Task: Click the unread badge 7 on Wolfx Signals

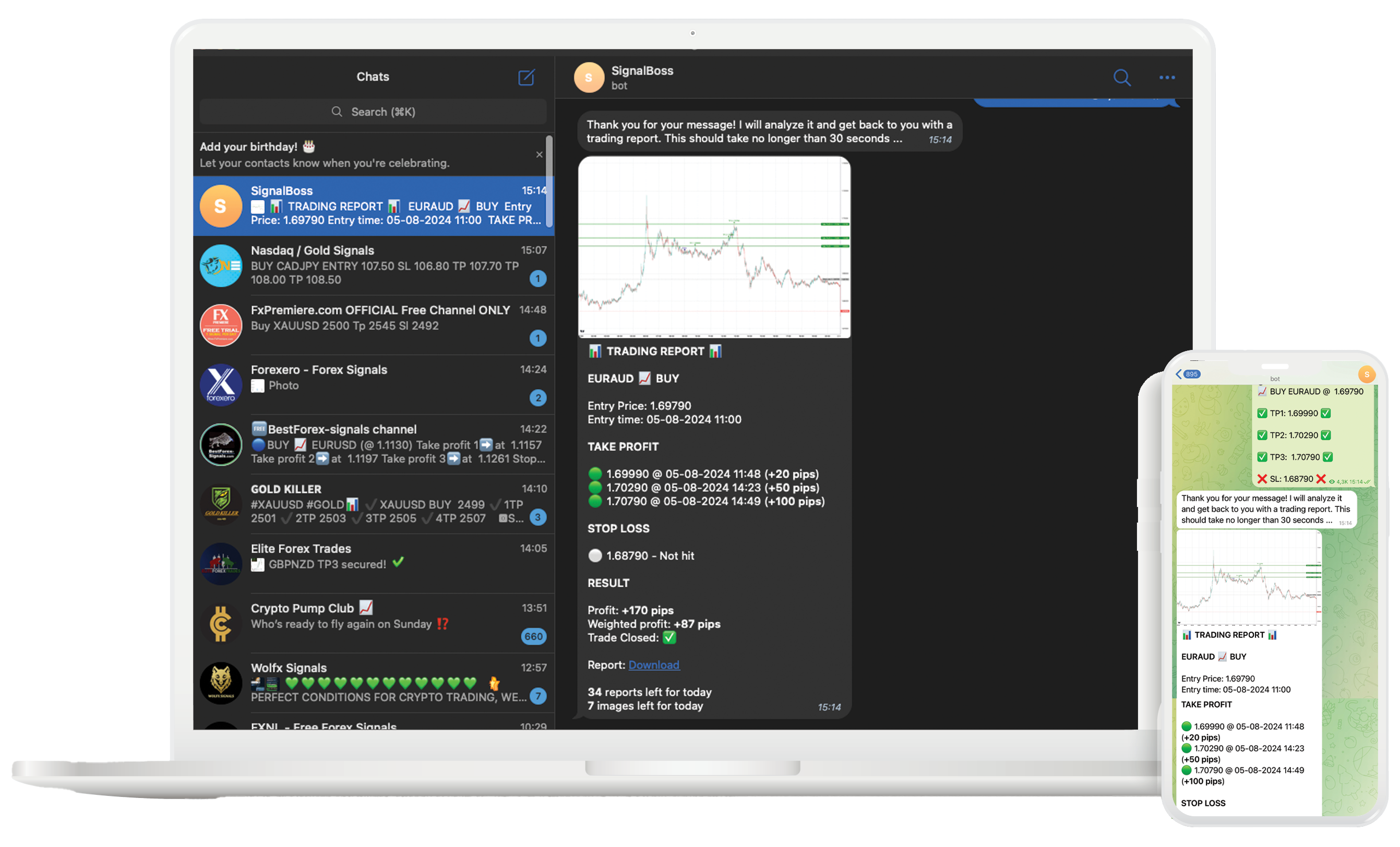Action: pos(538,696)
